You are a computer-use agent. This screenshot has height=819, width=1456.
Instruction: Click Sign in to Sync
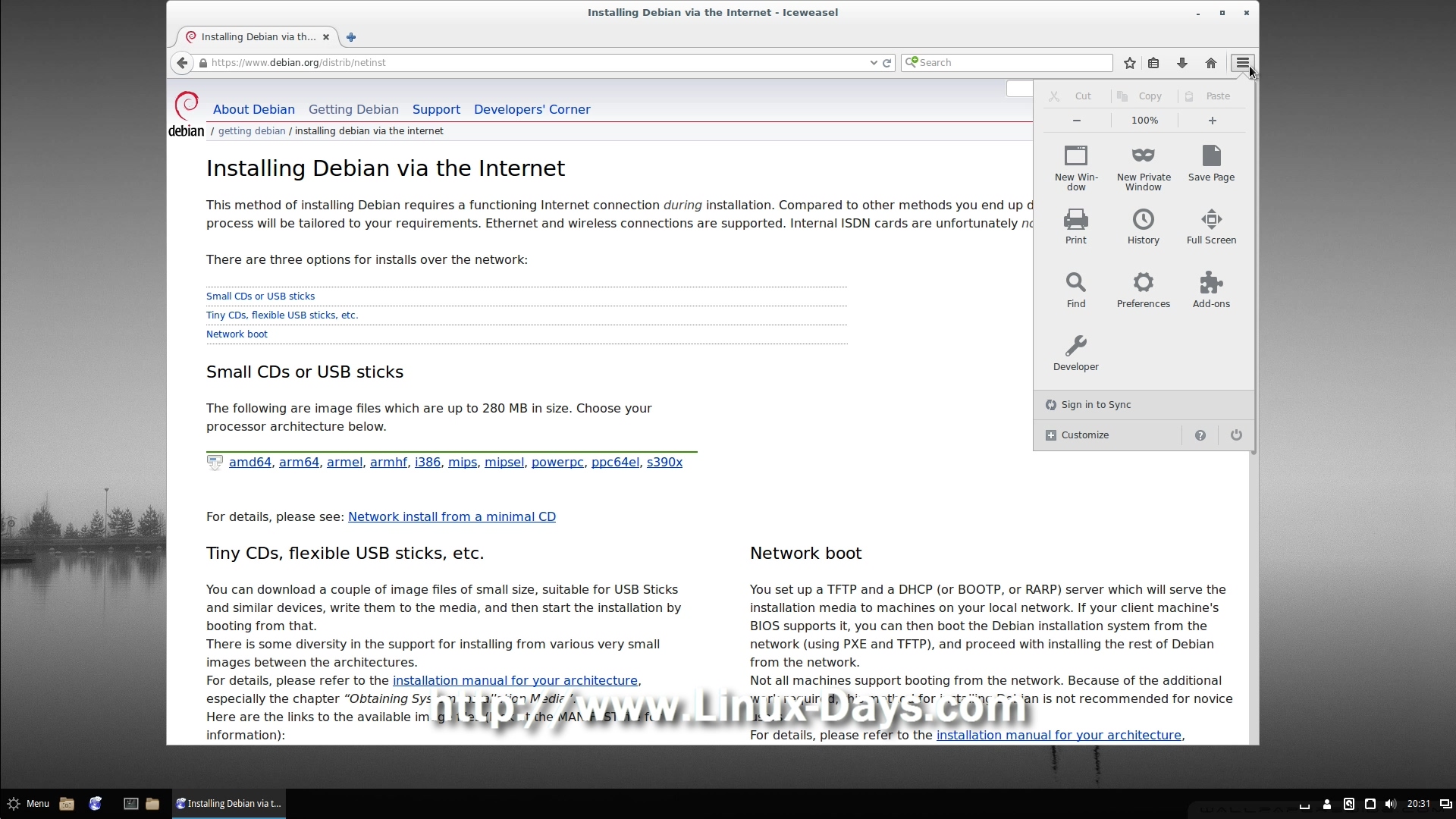(x=1144, y=405)
